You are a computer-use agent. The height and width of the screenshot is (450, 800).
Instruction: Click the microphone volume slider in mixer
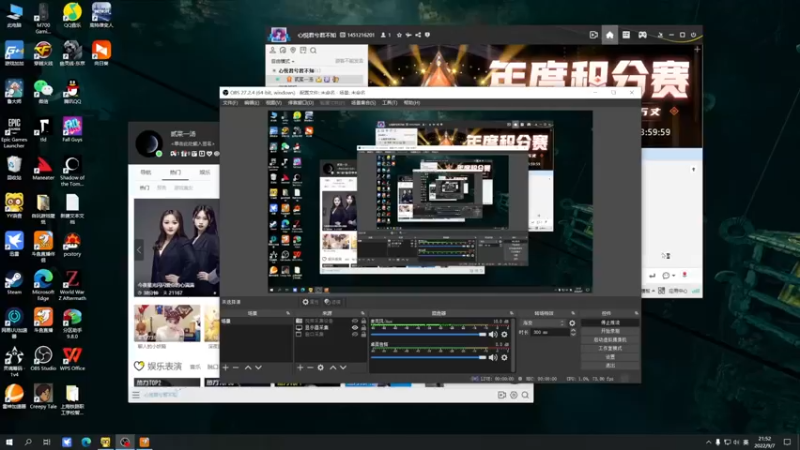click(x=429, y=335)
